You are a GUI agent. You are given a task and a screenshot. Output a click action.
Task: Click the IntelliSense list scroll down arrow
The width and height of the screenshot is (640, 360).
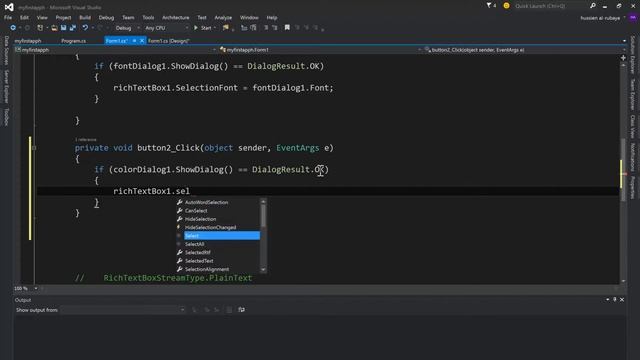pos(263,269)
